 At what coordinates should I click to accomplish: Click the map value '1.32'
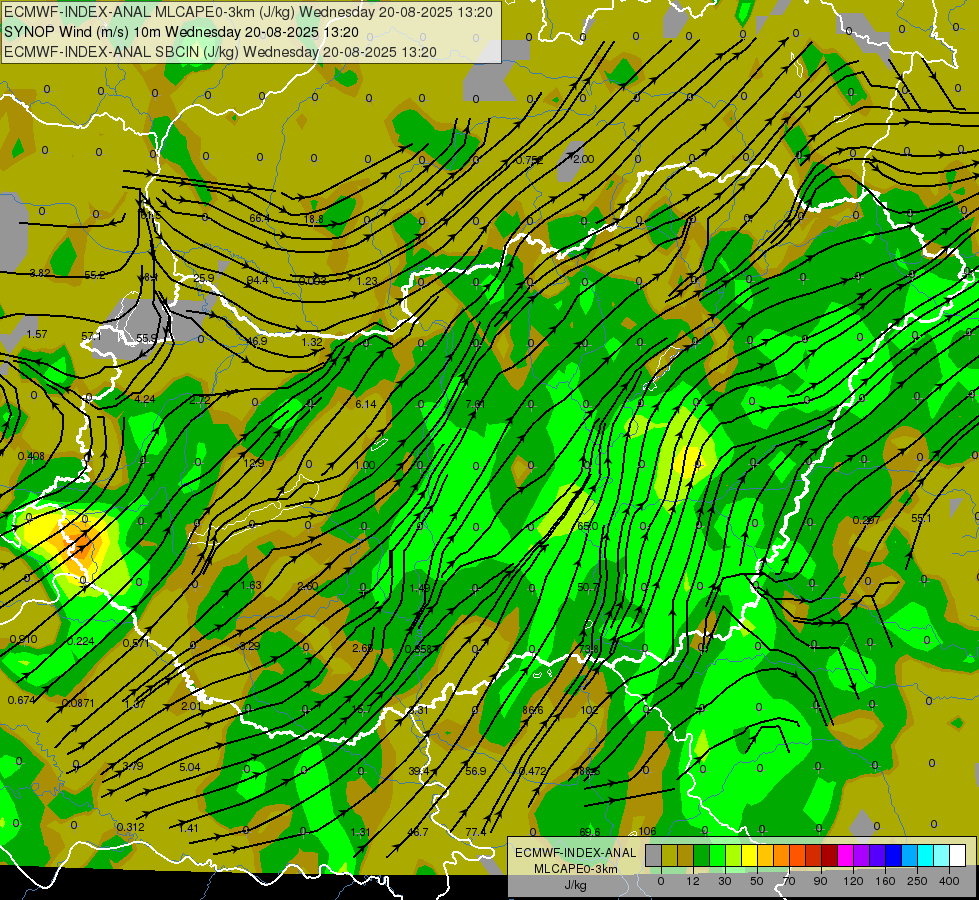pyautogui.click(x=312, y=342)
